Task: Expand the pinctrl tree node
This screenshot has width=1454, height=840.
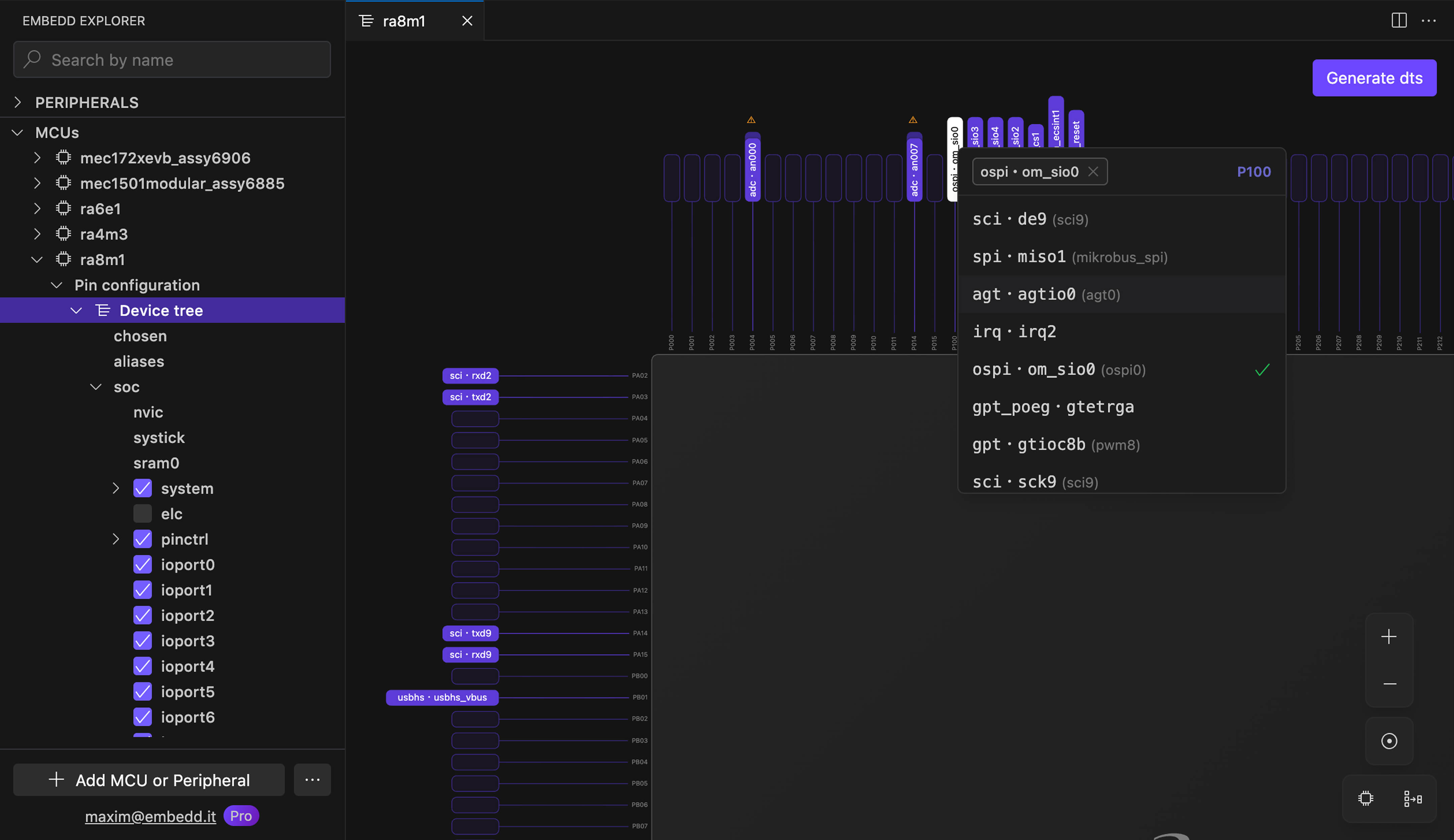Action: tap(116, 539)
